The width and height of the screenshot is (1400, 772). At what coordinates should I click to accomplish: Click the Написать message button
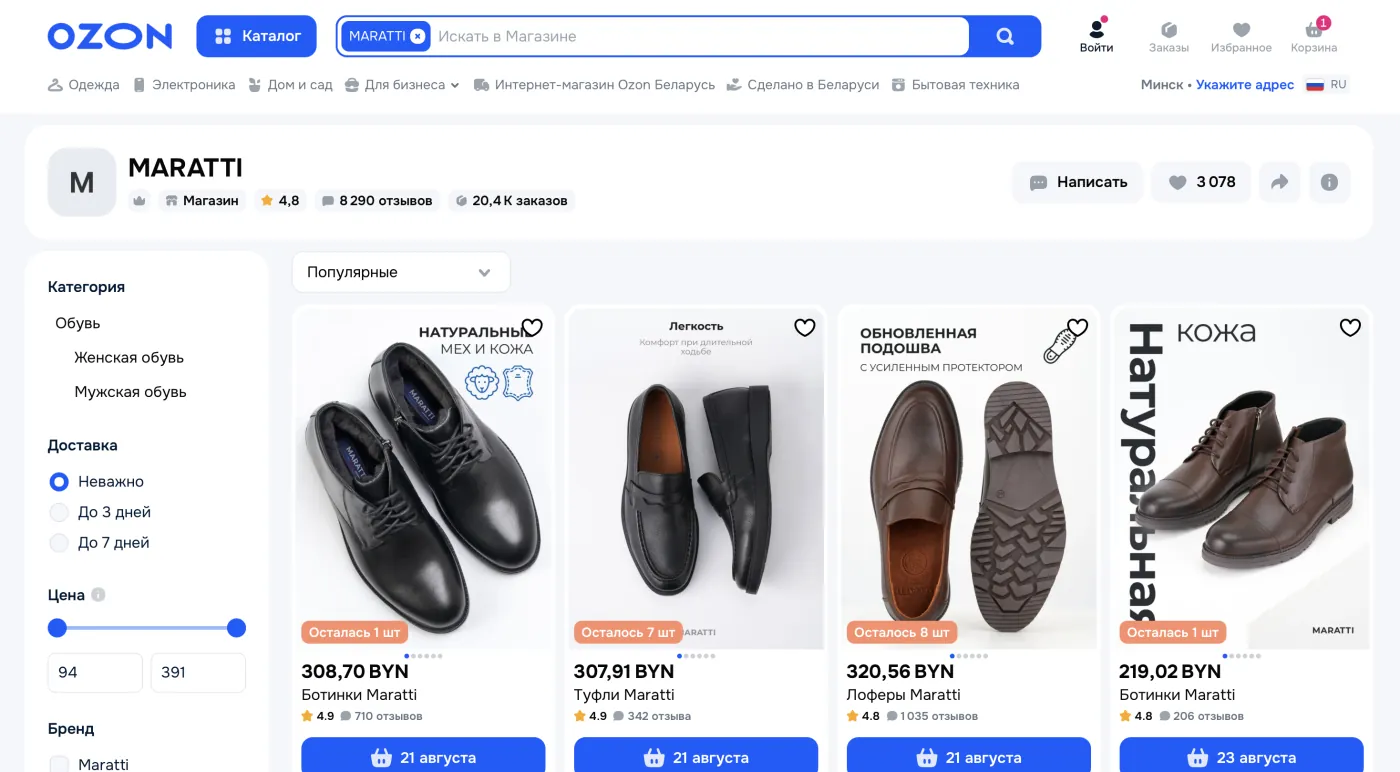coord(1078,182)
